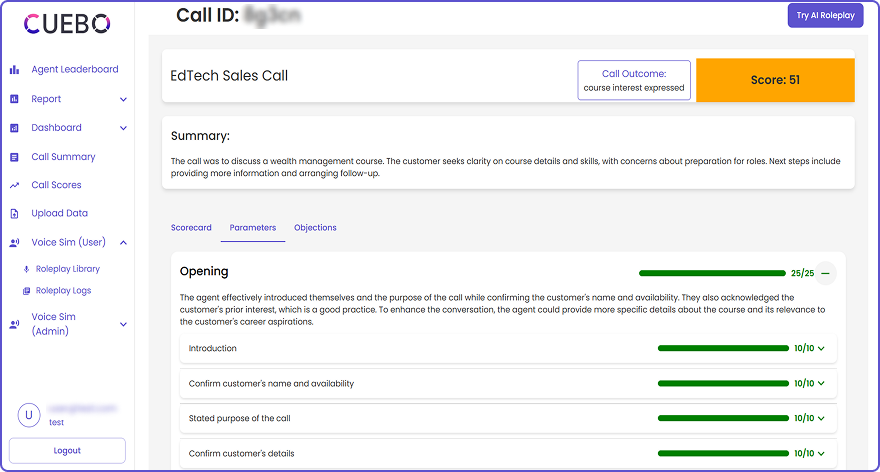This screenshot has width=880, height=472.
Task: Click the Confirm customer's details label
Action: [241, 453]
